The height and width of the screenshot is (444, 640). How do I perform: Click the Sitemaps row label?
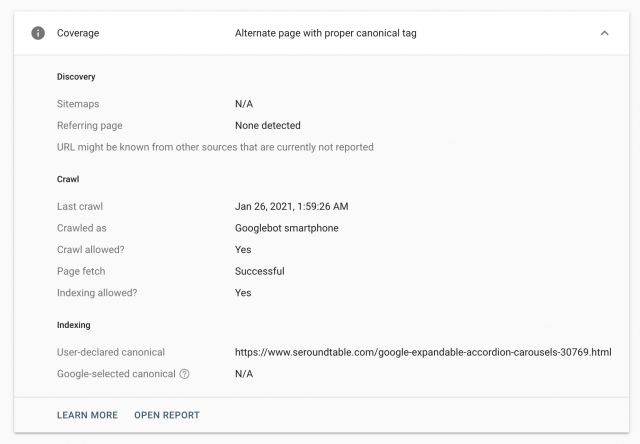[x=78, y=104]
